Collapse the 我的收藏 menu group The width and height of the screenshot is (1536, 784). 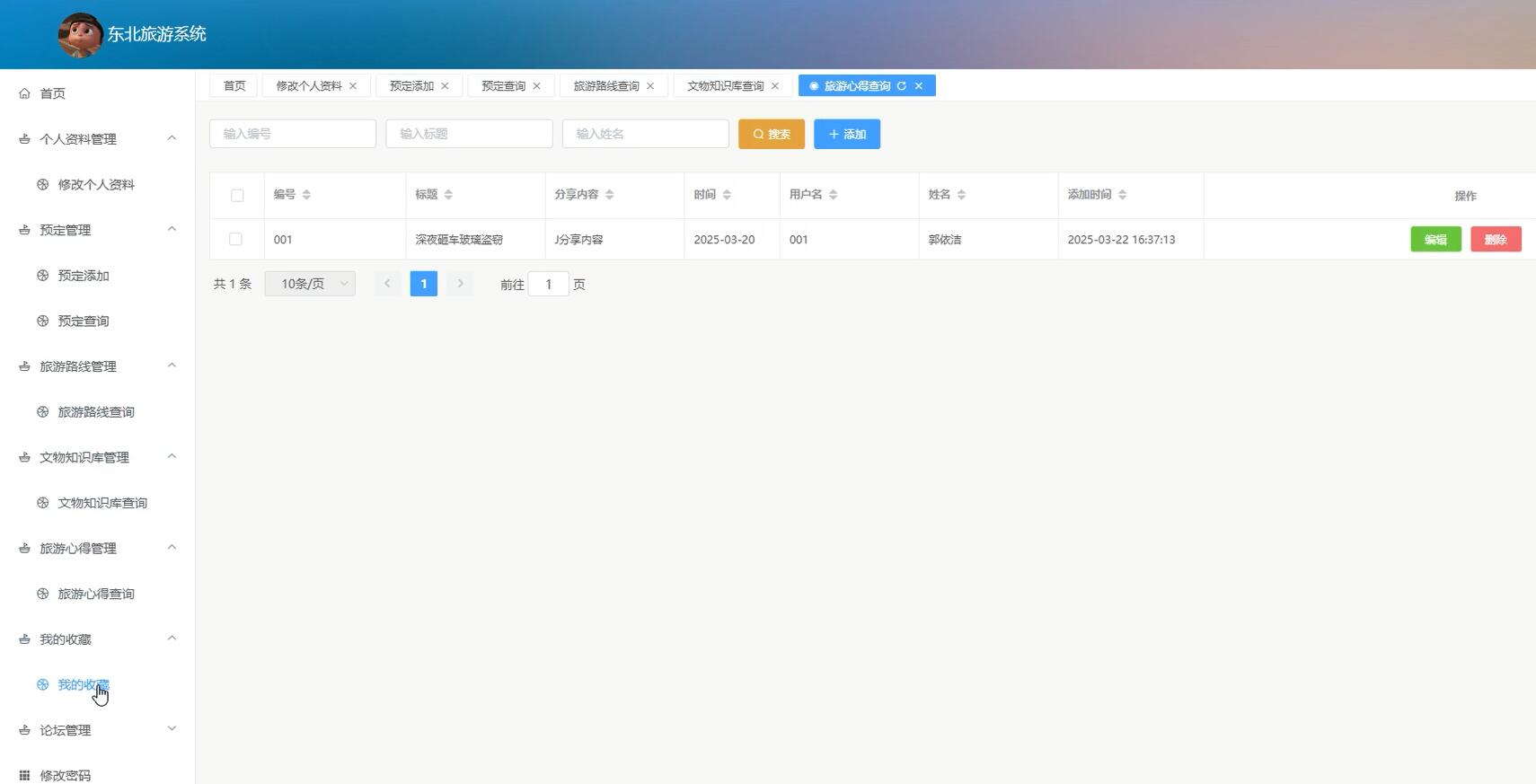pyautogui.click(x=172, y=639)
